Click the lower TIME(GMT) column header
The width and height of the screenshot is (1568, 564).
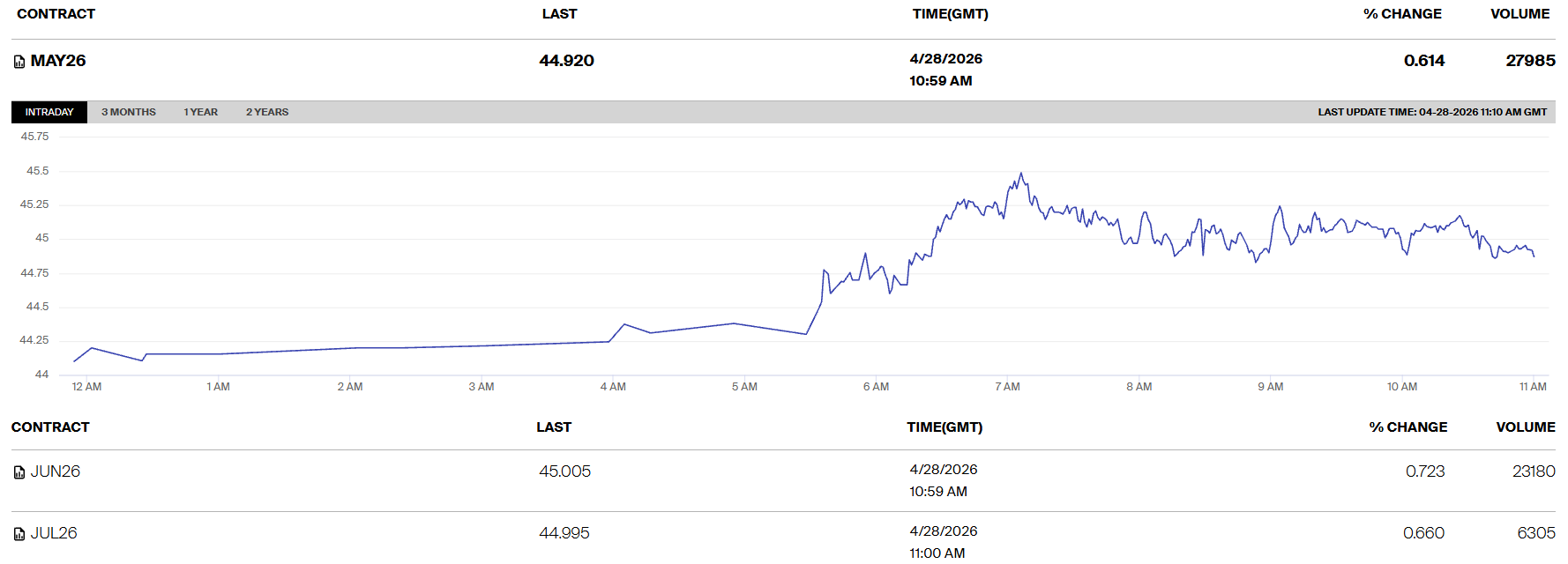[945, 427]
